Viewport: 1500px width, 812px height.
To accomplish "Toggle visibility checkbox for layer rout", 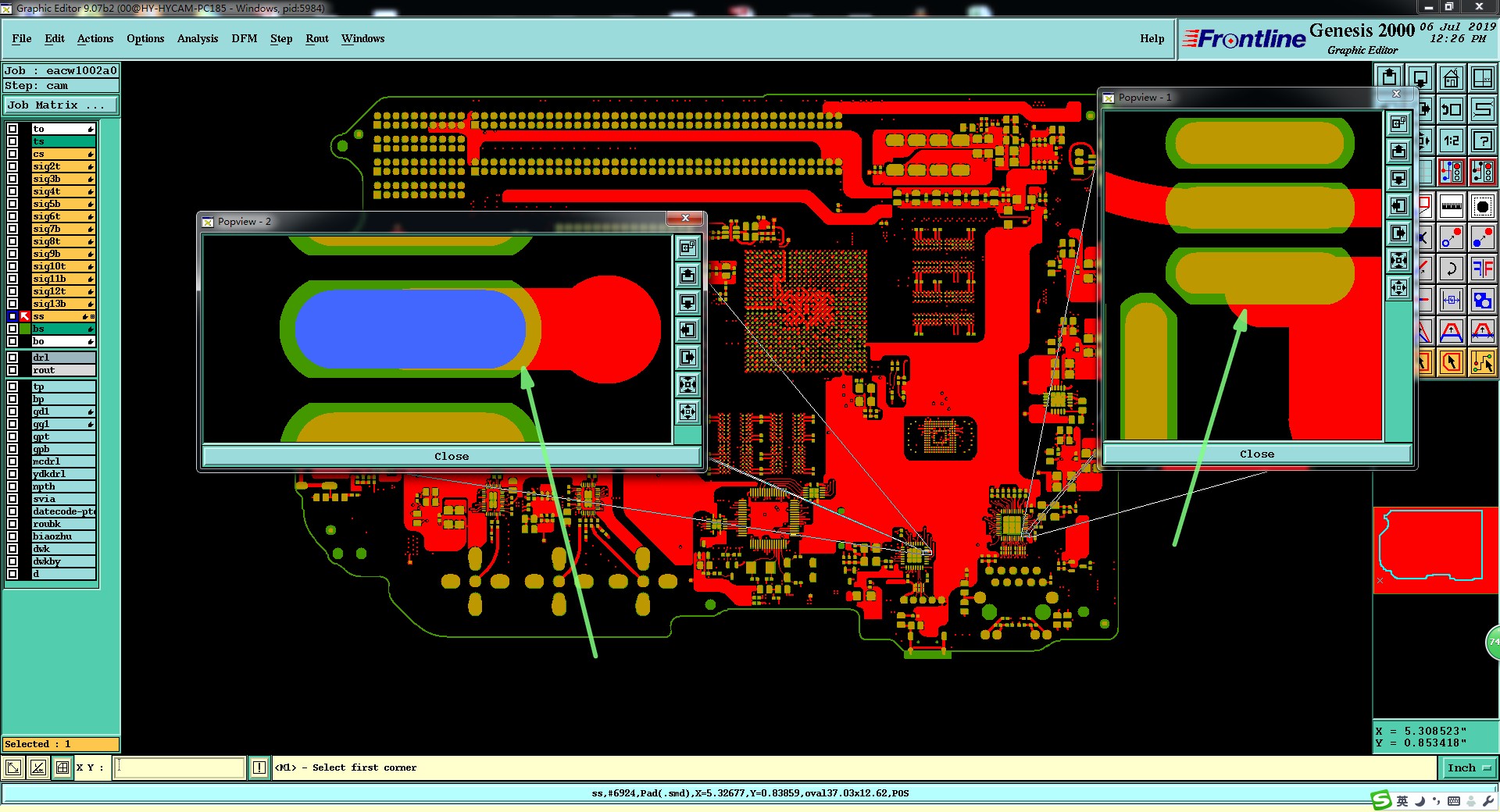I will pos(12,370).
